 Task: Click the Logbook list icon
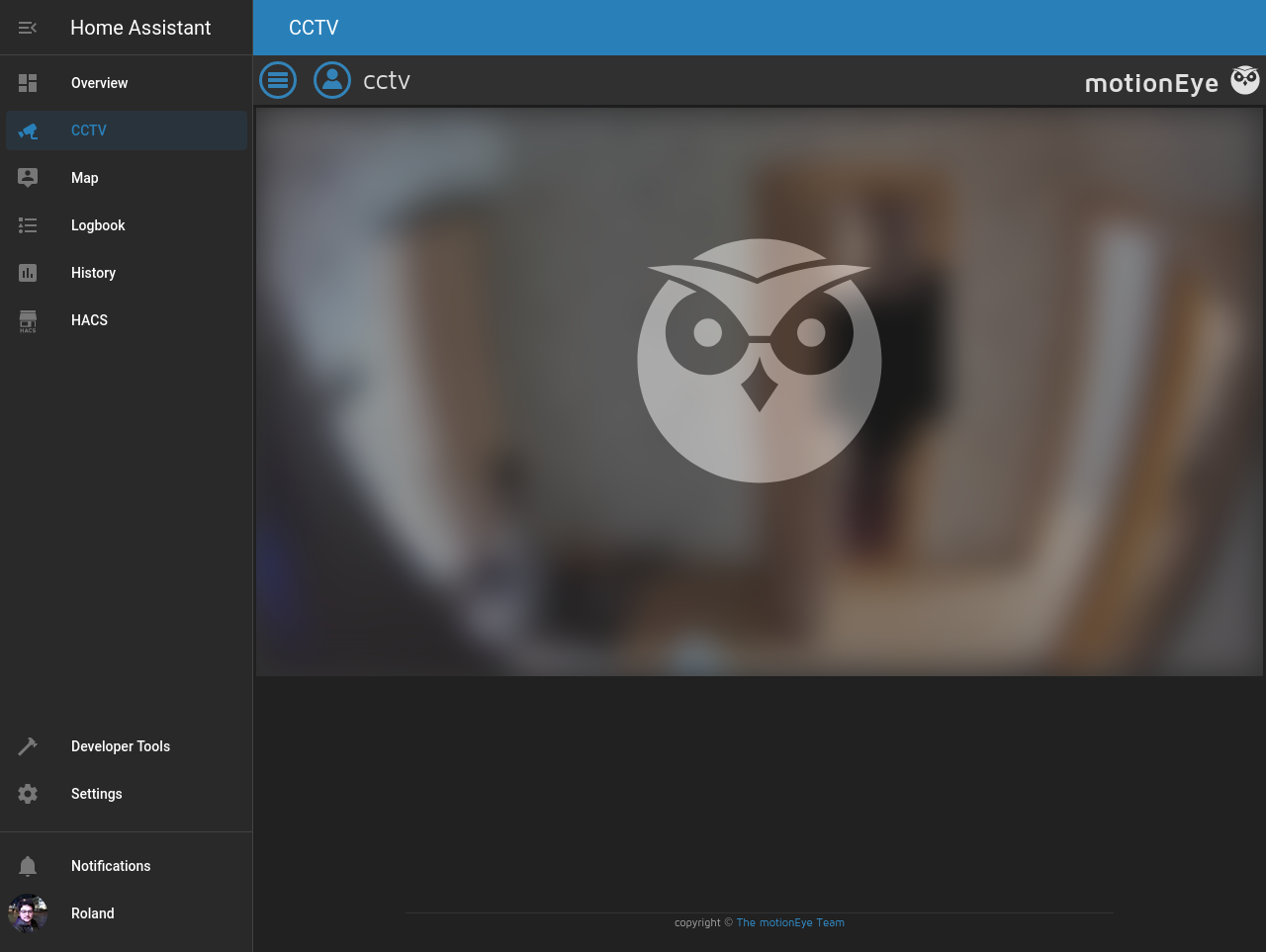point(28,225)
